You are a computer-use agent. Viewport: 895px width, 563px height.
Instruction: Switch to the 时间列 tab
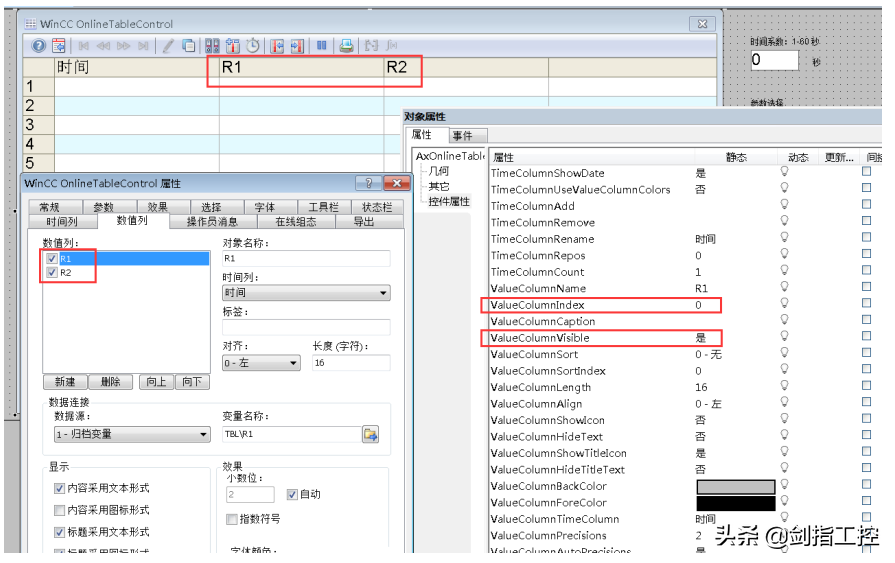pyautogui.click(x=62, y=222)
